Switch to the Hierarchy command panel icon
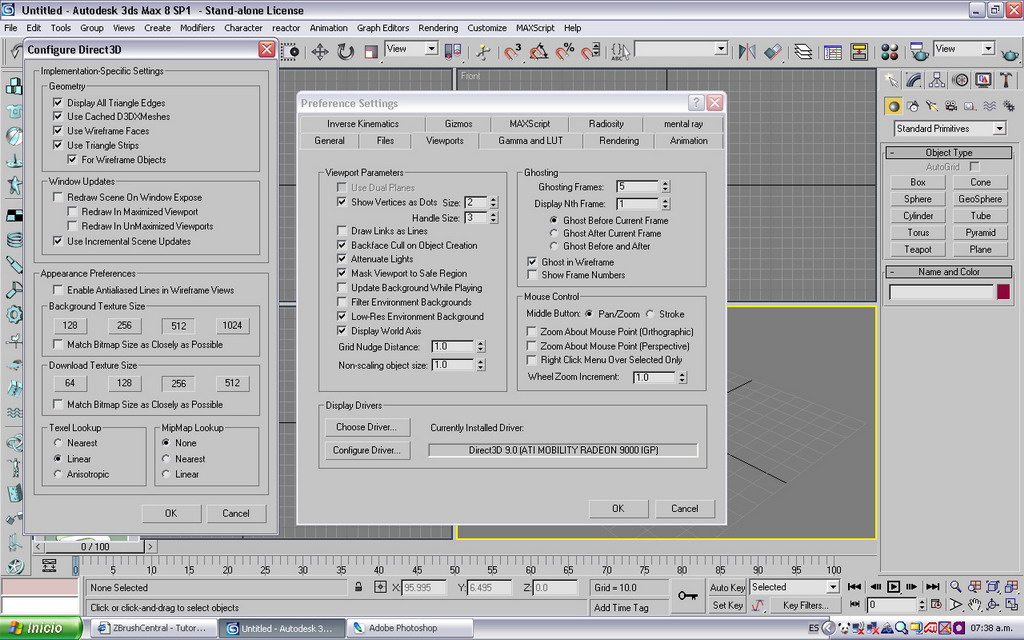This screenshot has width=1024, height=640. [939, 80]
